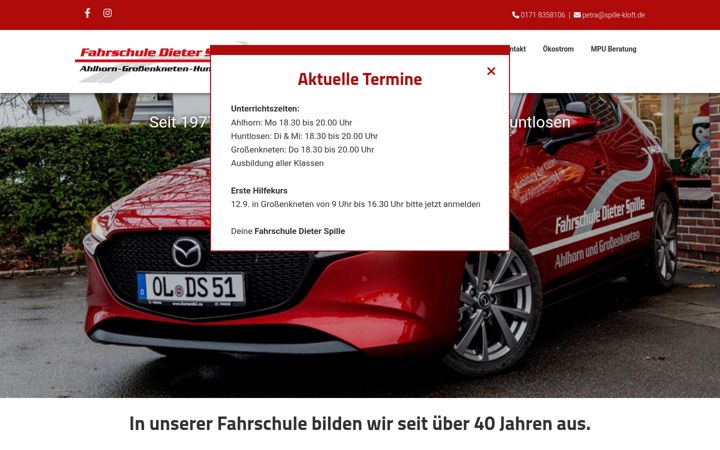Click the Großenkneten Do schedule line
The image size is (720, 450).
point(303,150)
